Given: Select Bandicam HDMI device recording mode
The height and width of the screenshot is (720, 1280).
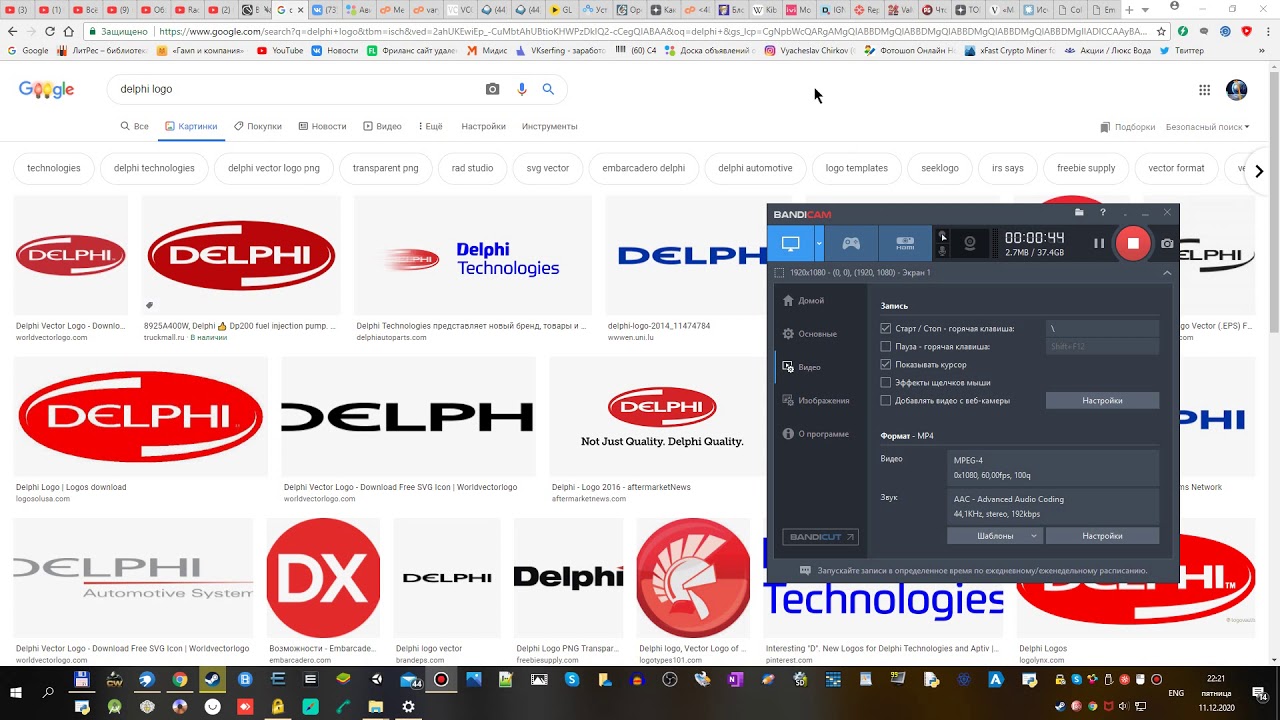Looking at the screenshot, I should click(905, 243).
